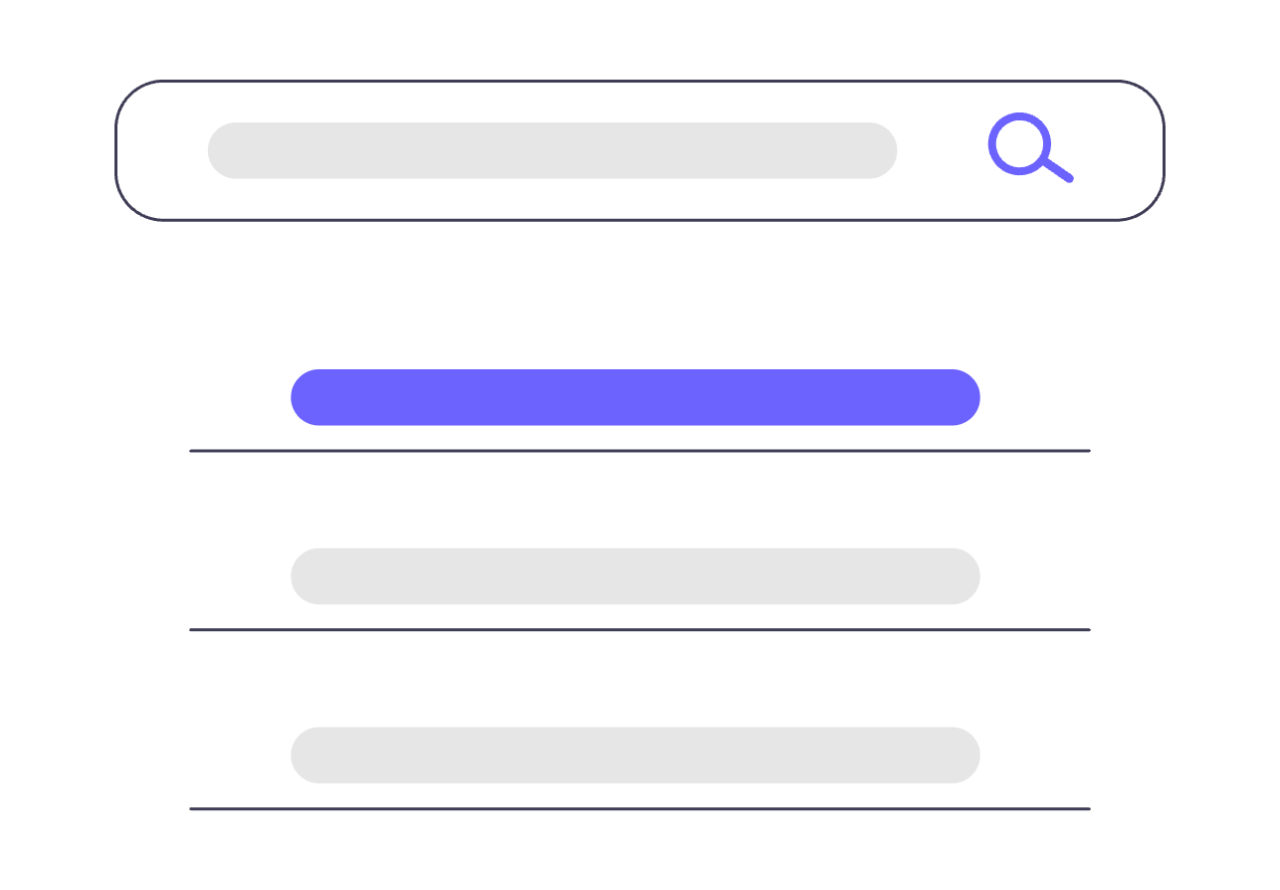This screenshot has height=890, width=1280.
Task: Click empty space left of search placeholder
Action: point(165,151)
